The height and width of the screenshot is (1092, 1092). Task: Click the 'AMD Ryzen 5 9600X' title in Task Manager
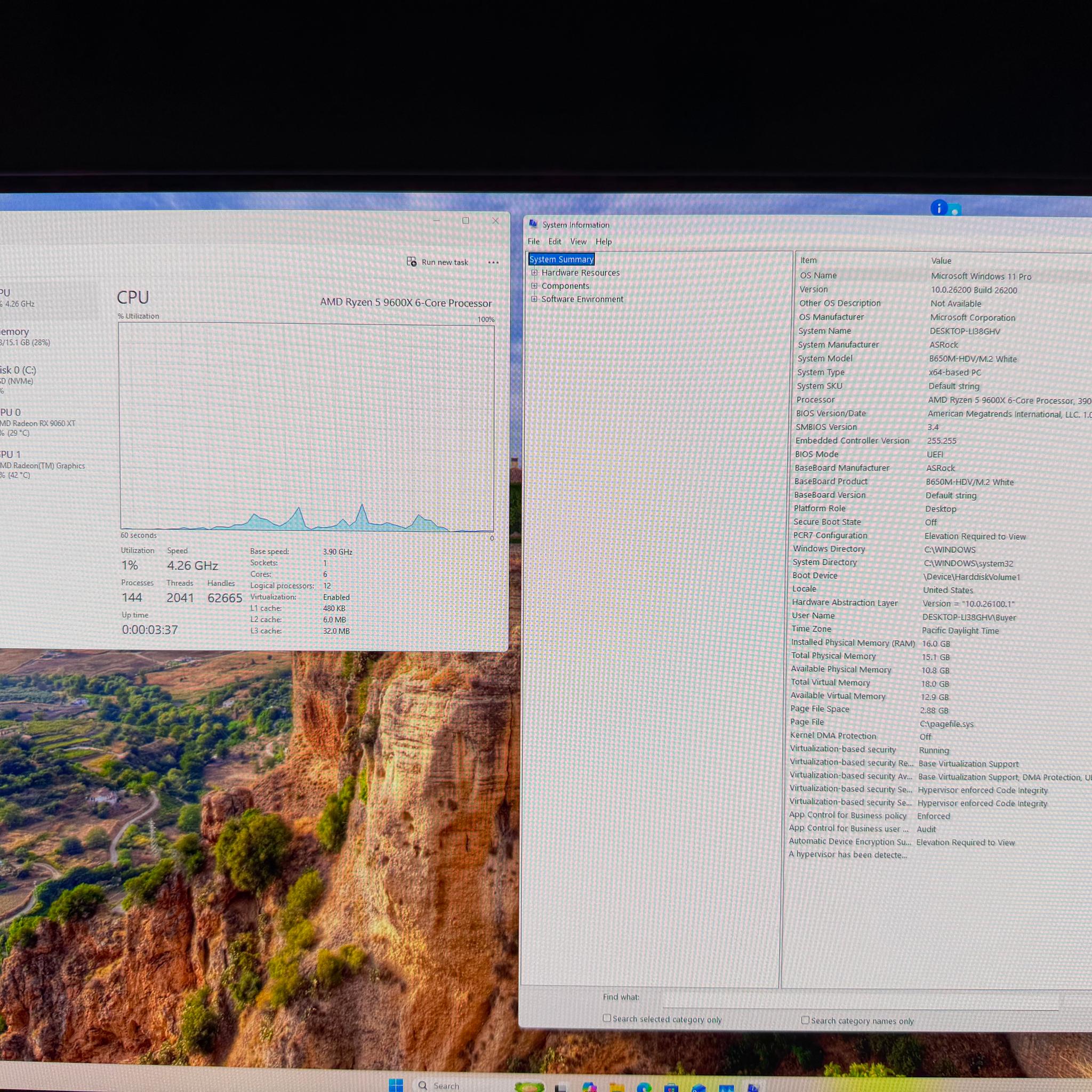[x=406, y=302]
